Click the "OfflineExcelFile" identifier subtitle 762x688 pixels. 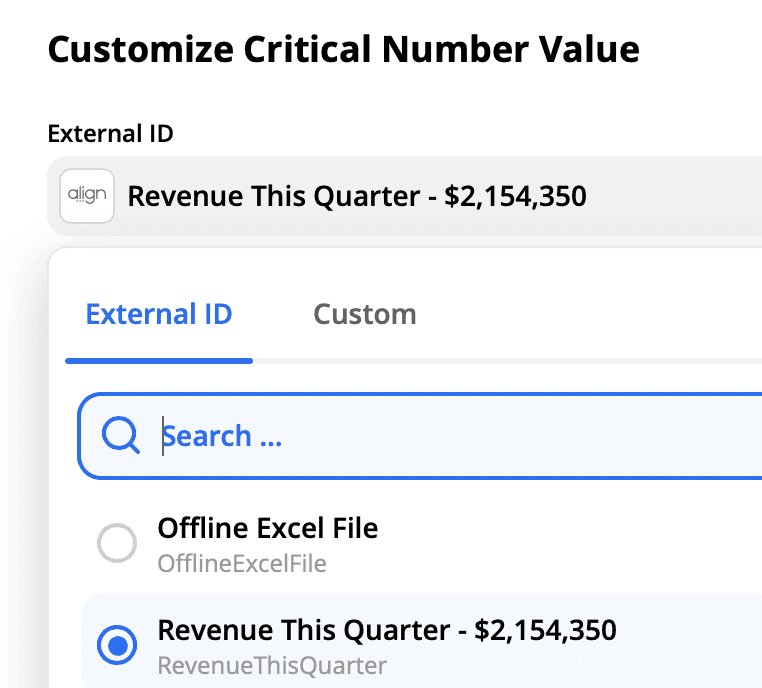tap(242, 564)
